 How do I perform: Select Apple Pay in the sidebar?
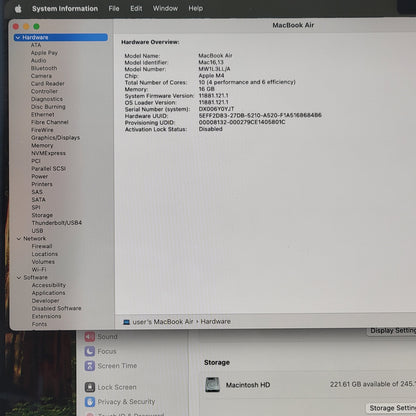tap(44, 53)
